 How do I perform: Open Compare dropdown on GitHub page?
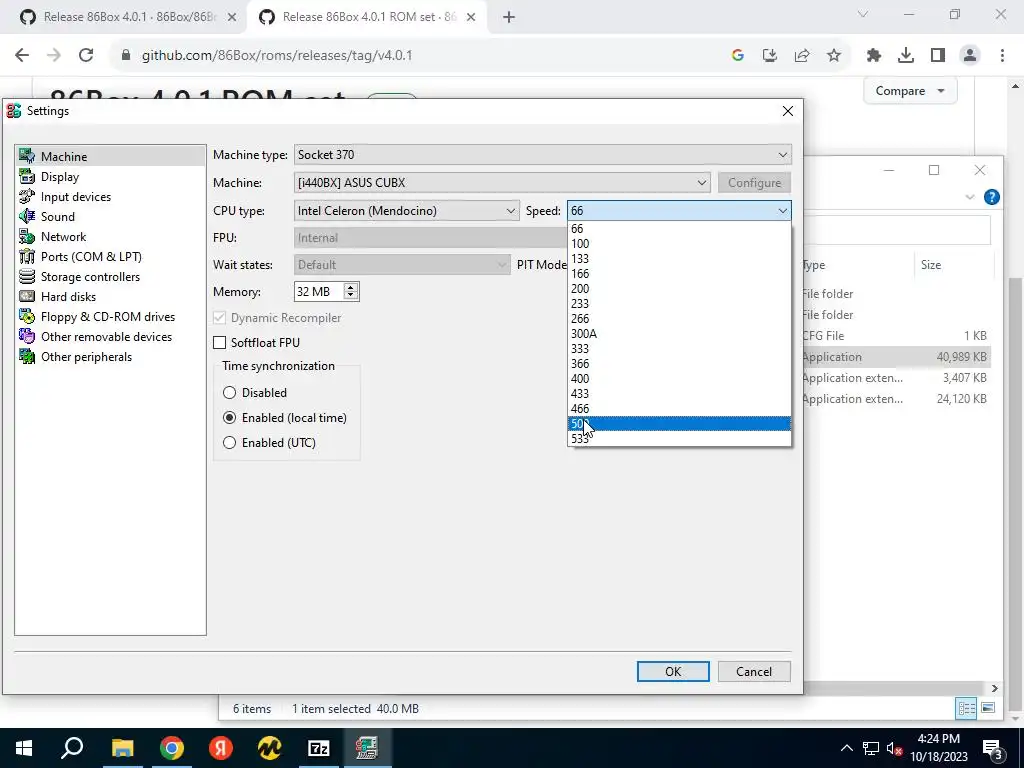(x=910, y=91)
